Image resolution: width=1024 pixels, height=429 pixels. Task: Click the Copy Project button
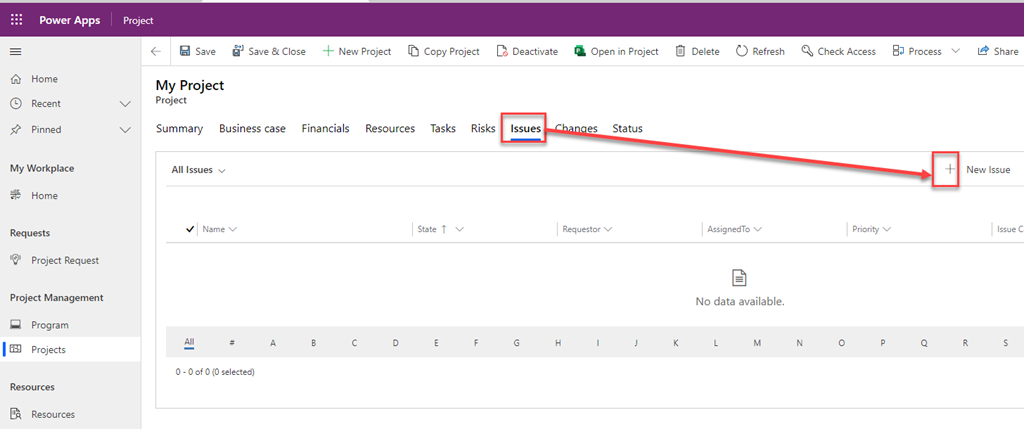pos(443,51)
